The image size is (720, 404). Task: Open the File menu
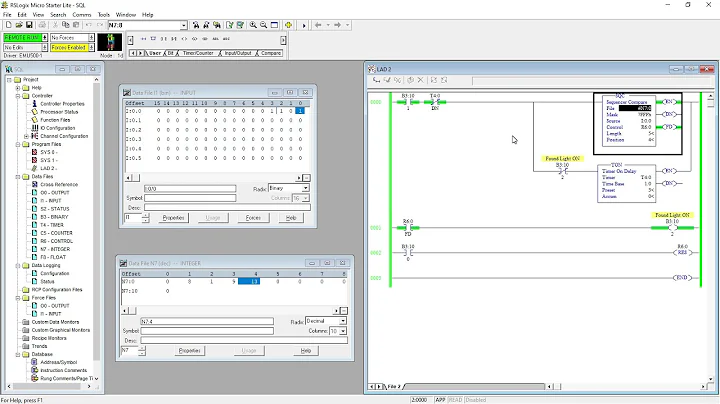click(x=7, y=15)
